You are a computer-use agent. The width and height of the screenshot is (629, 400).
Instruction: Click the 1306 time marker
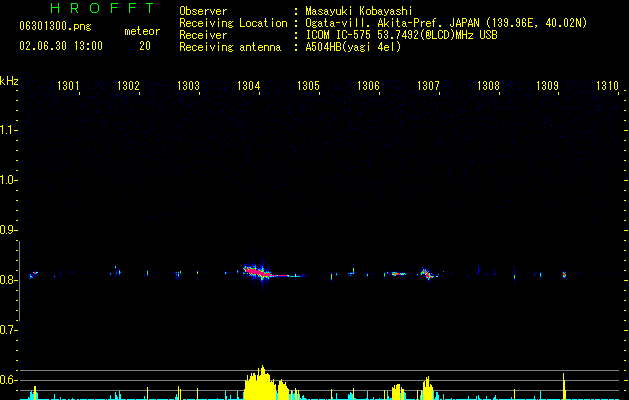pyautogui.click(x=368, y=86)
